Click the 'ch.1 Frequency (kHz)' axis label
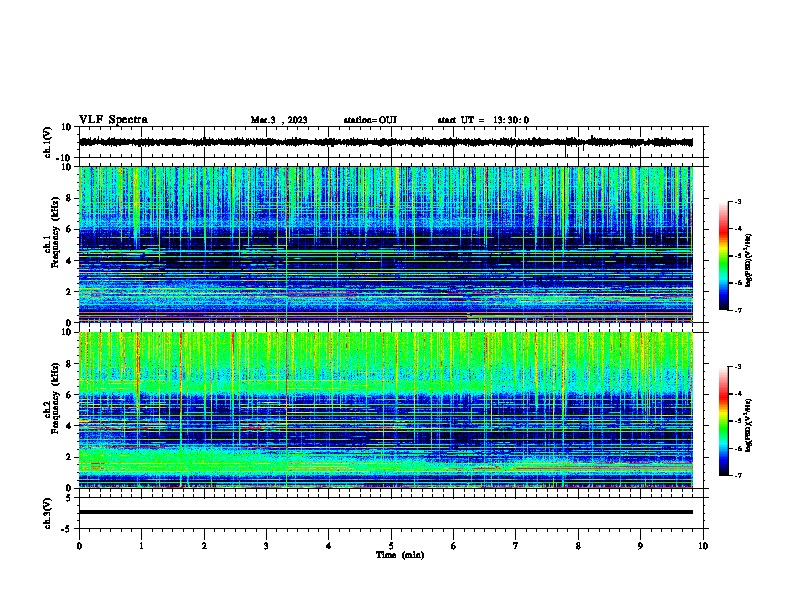 tap(51, 232)
